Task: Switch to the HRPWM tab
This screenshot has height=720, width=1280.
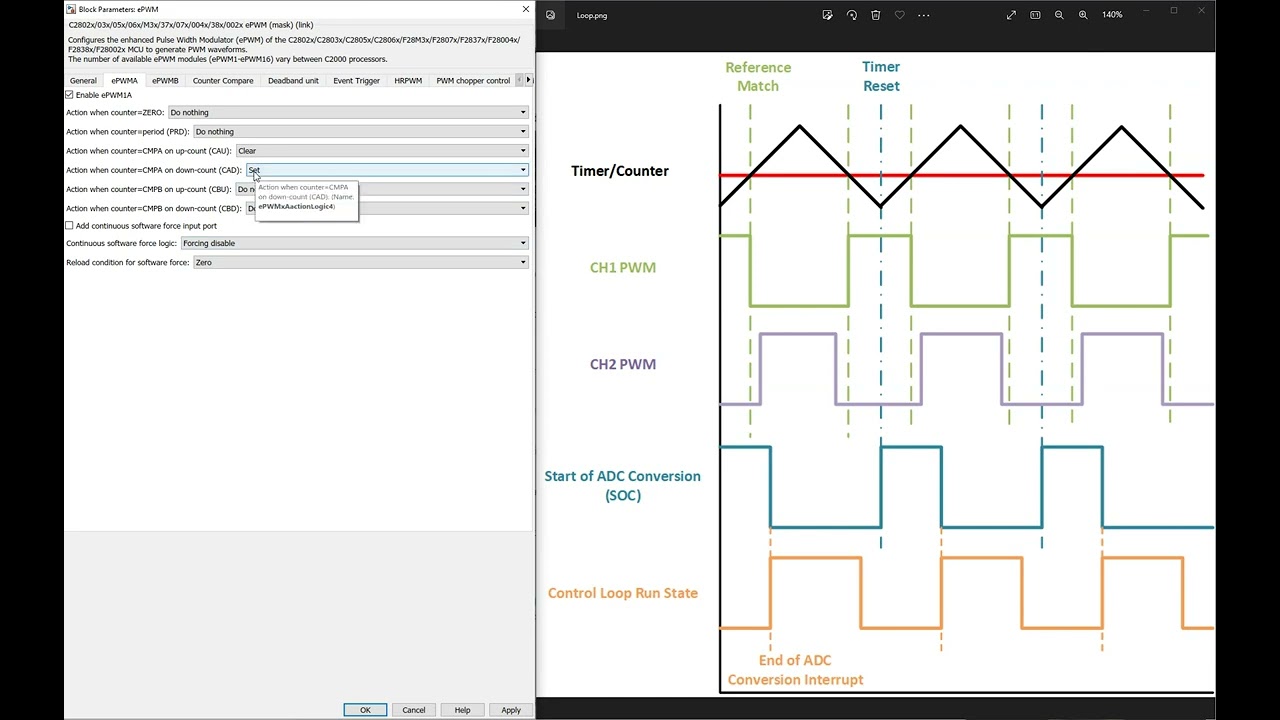Action: coord(408,80)
